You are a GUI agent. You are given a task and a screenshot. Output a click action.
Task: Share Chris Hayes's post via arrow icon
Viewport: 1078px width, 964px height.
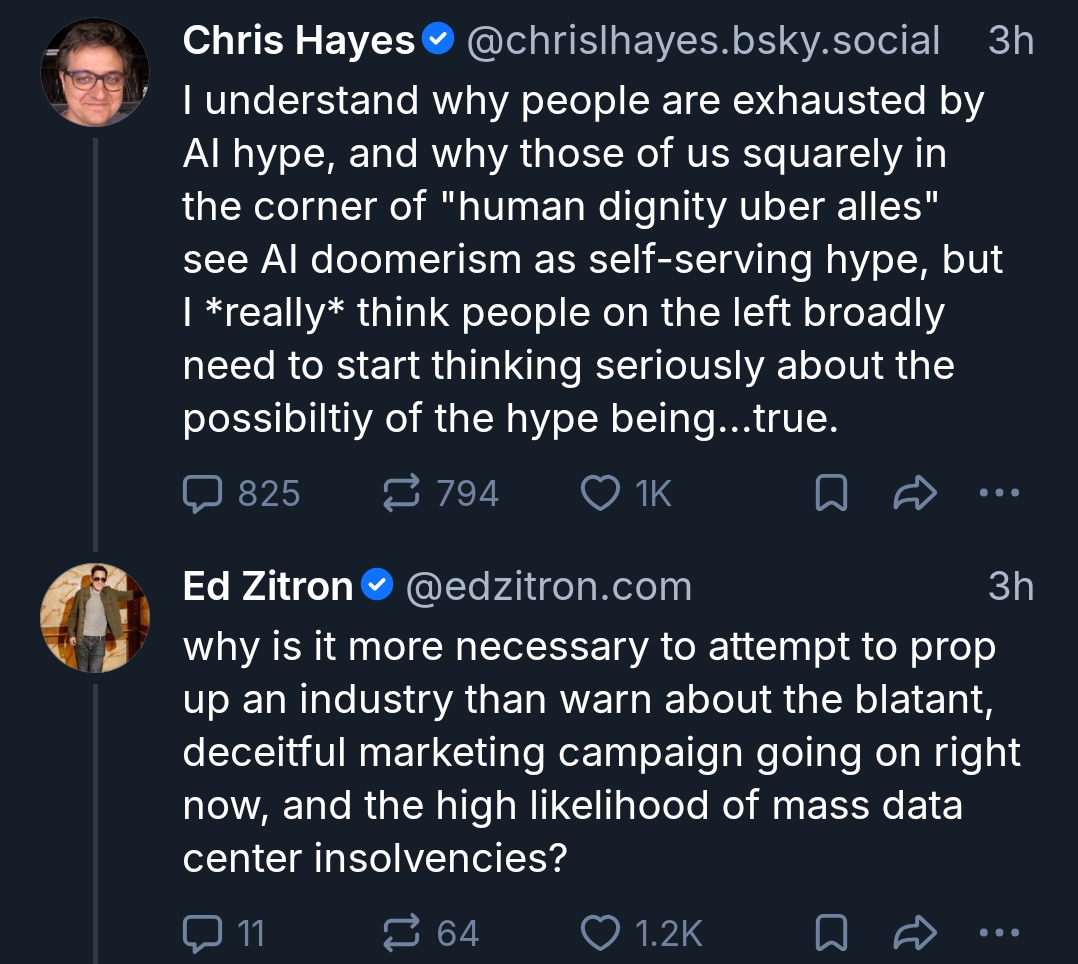914,493
